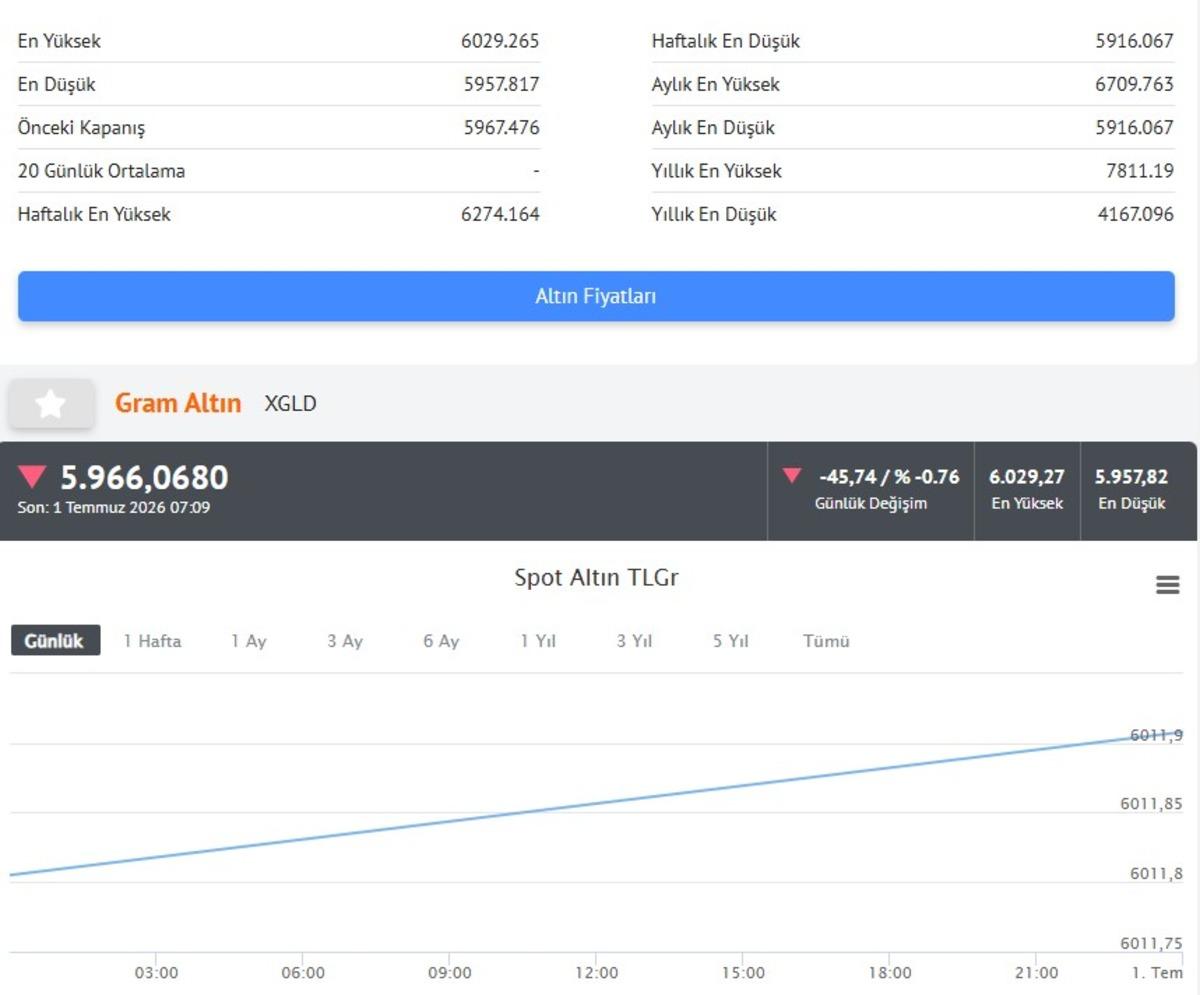Image resolution: width=1200 pixels, height=995 pixels.
Task: Show the Tümü full history range
Action: click(x=826, y=641)
